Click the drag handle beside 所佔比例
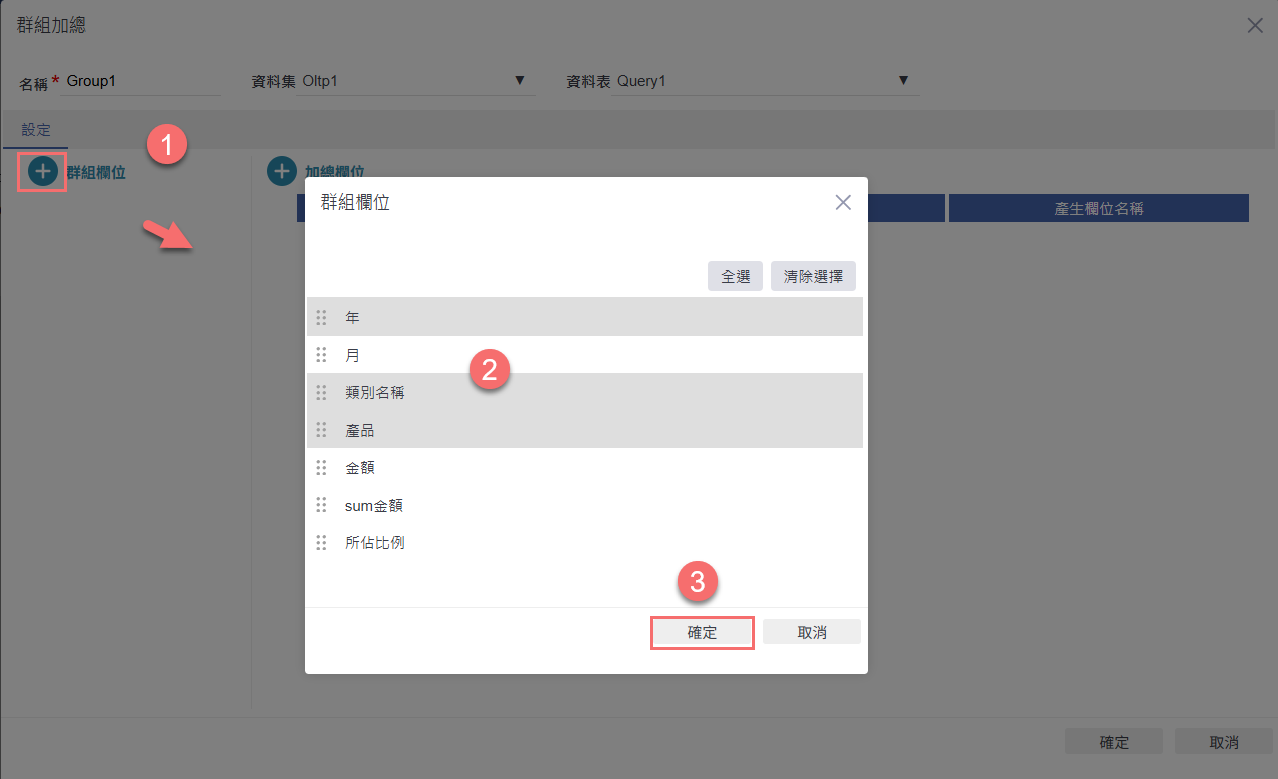This screenshot has height=779, width=1278. pos(321,543)
